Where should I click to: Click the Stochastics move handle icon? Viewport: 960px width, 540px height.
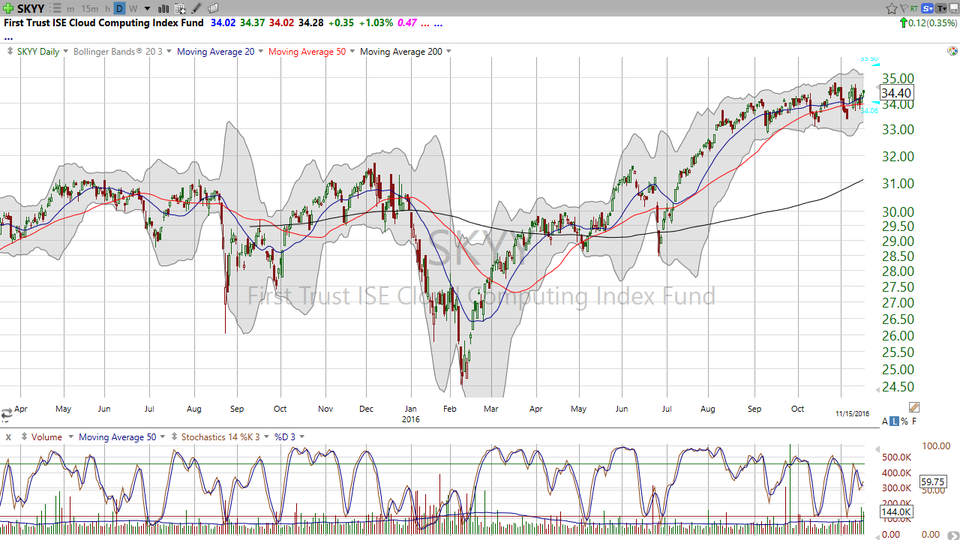(174, 437)
